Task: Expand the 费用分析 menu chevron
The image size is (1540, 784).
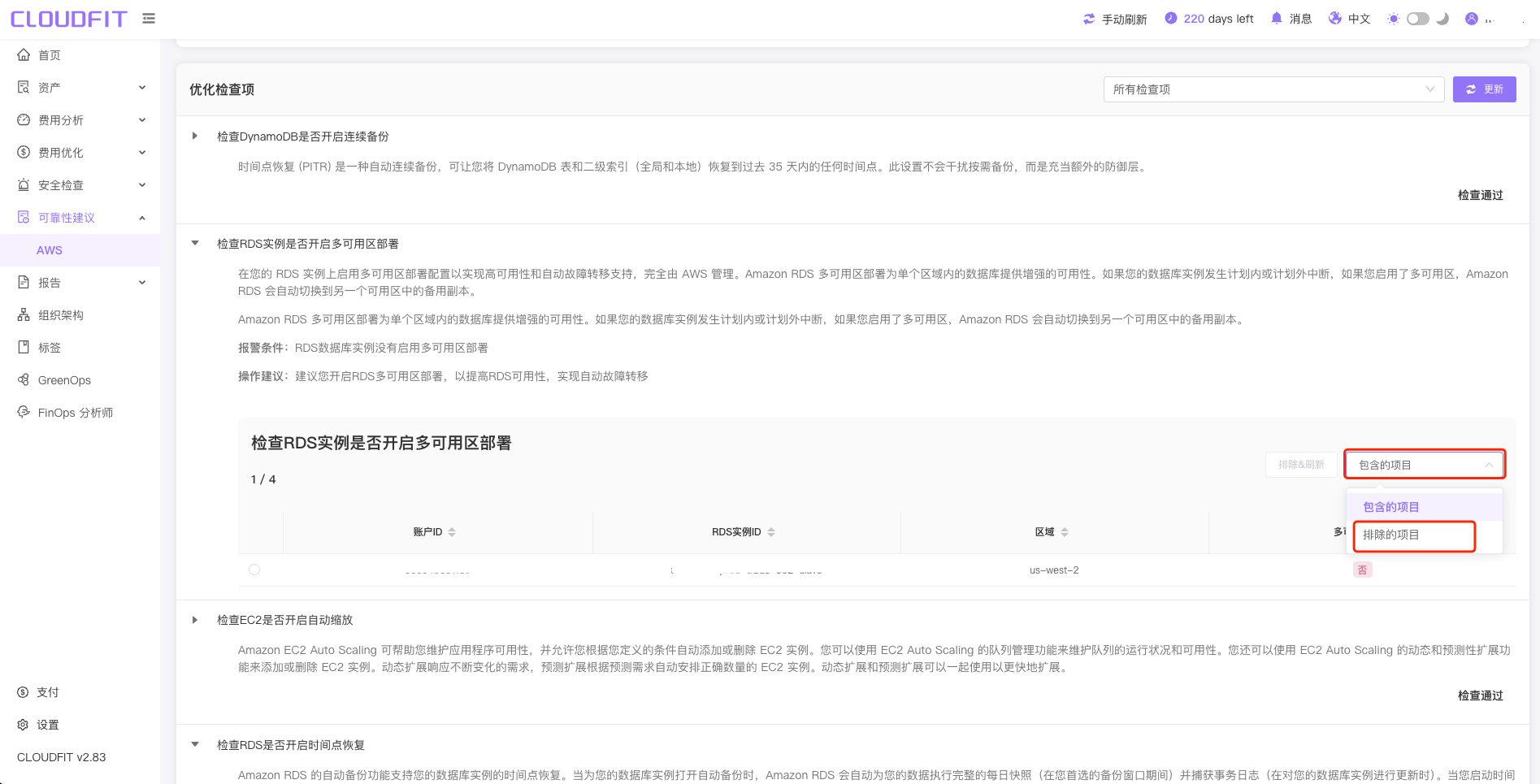Action: click(142, 120)
